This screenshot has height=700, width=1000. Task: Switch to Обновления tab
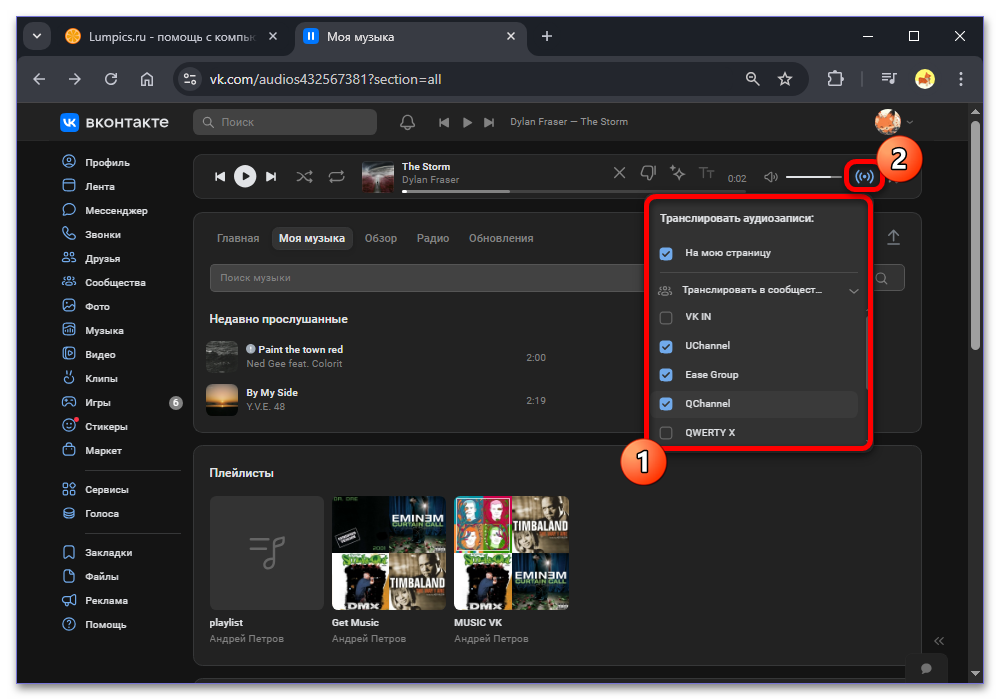pyautogui.click(x=501, y=238)
